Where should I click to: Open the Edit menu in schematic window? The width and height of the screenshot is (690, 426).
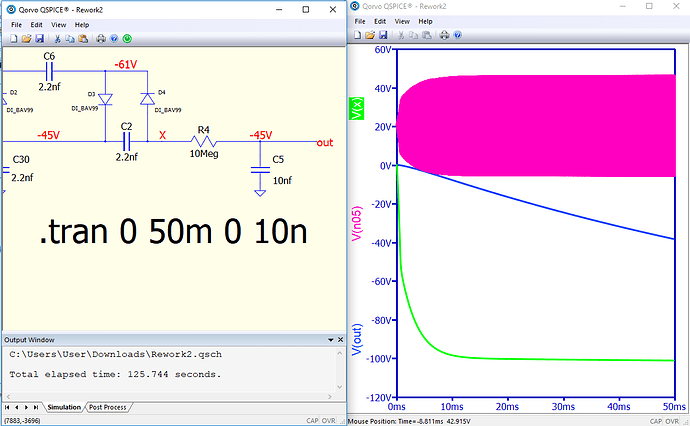tap(36, 24)
